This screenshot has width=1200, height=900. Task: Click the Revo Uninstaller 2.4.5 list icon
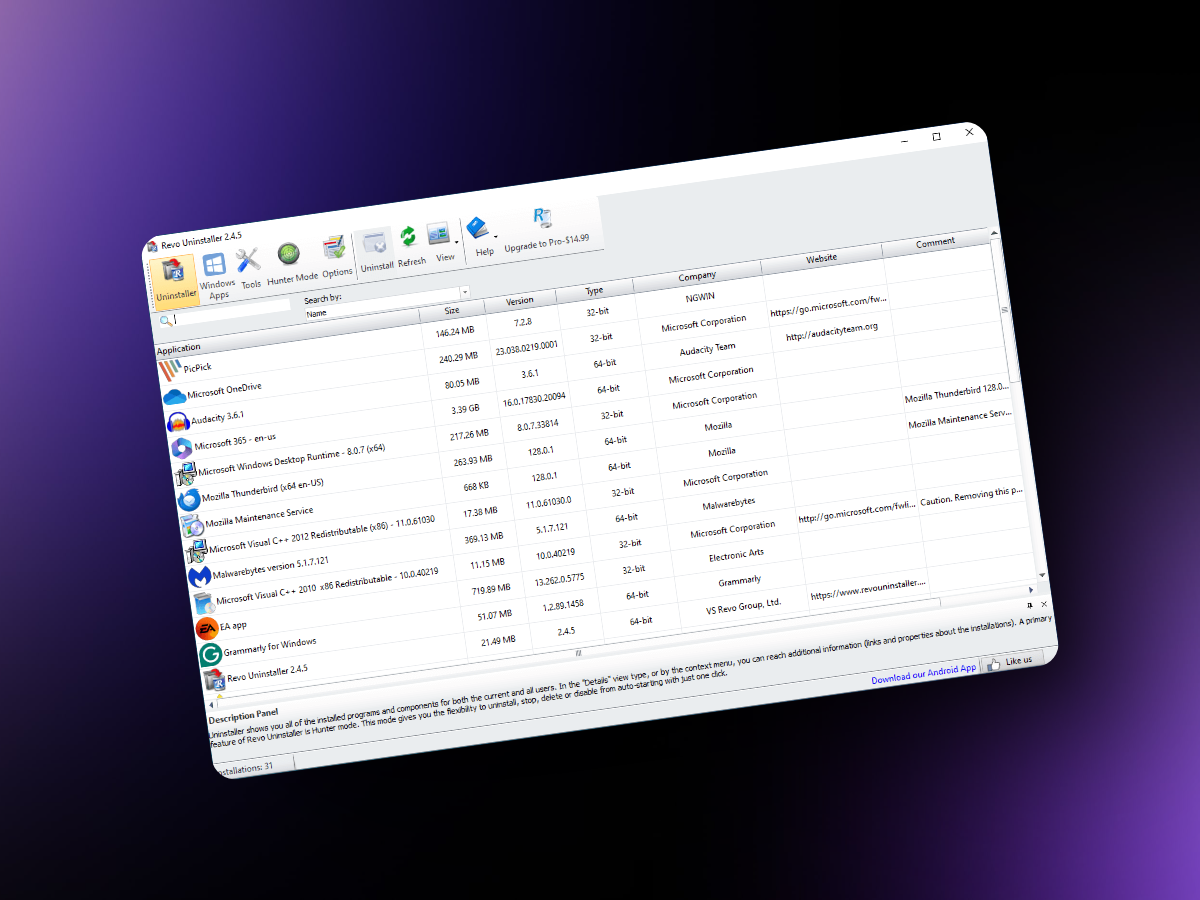tap(214, 680)
